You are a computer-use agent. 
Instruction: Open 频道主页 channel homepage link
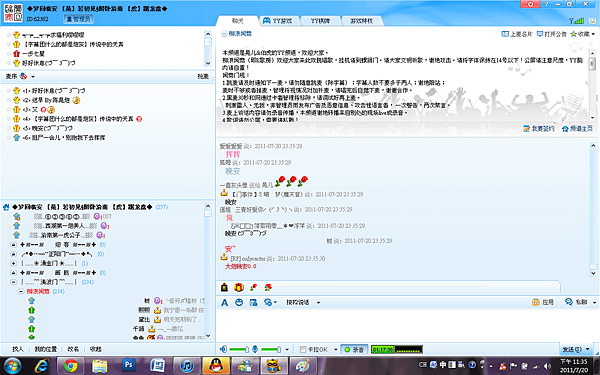577,129
